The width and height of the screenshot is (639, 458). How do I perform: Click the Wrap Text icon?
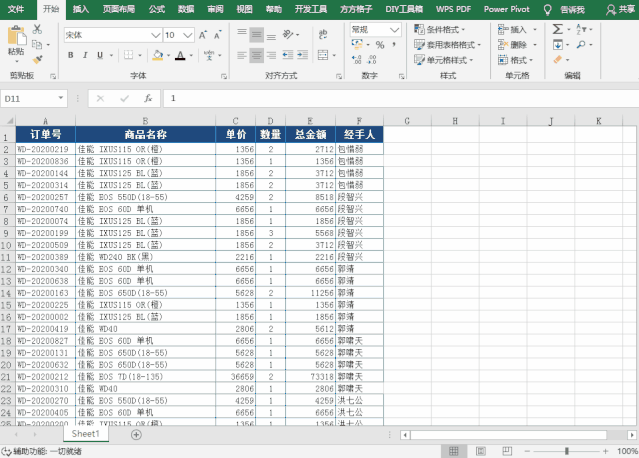pyautogui.click(x=323, y=34)
